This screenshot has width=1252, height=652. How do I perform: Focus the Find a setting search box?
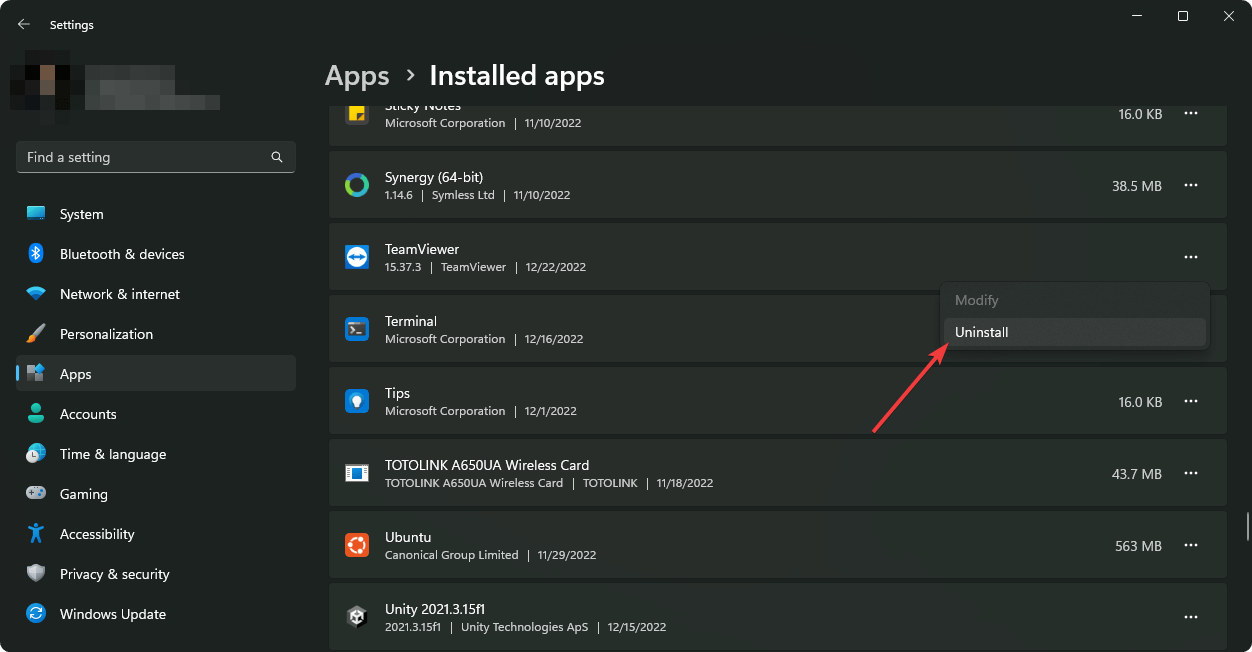(x=156, y=157)
